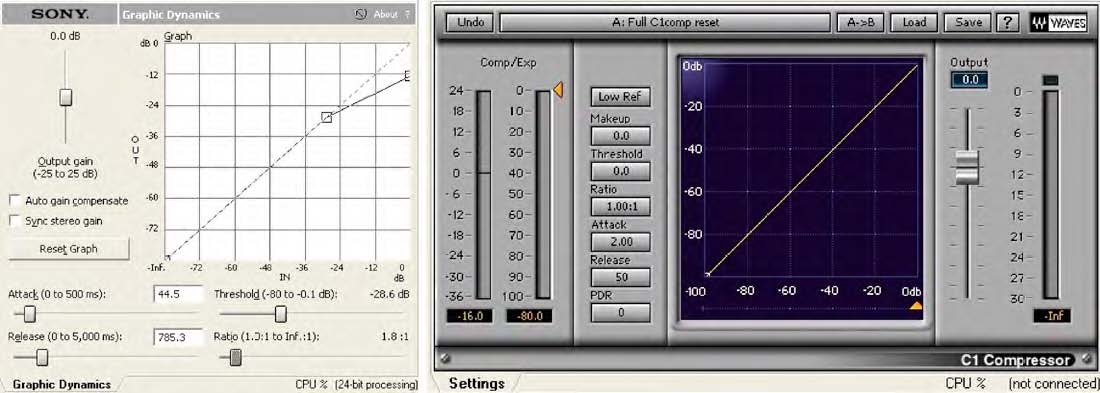This screenshot has height=393, width=1100.
Task: Click the Attack value field showing 44.5
Action: tap(178, 294)
